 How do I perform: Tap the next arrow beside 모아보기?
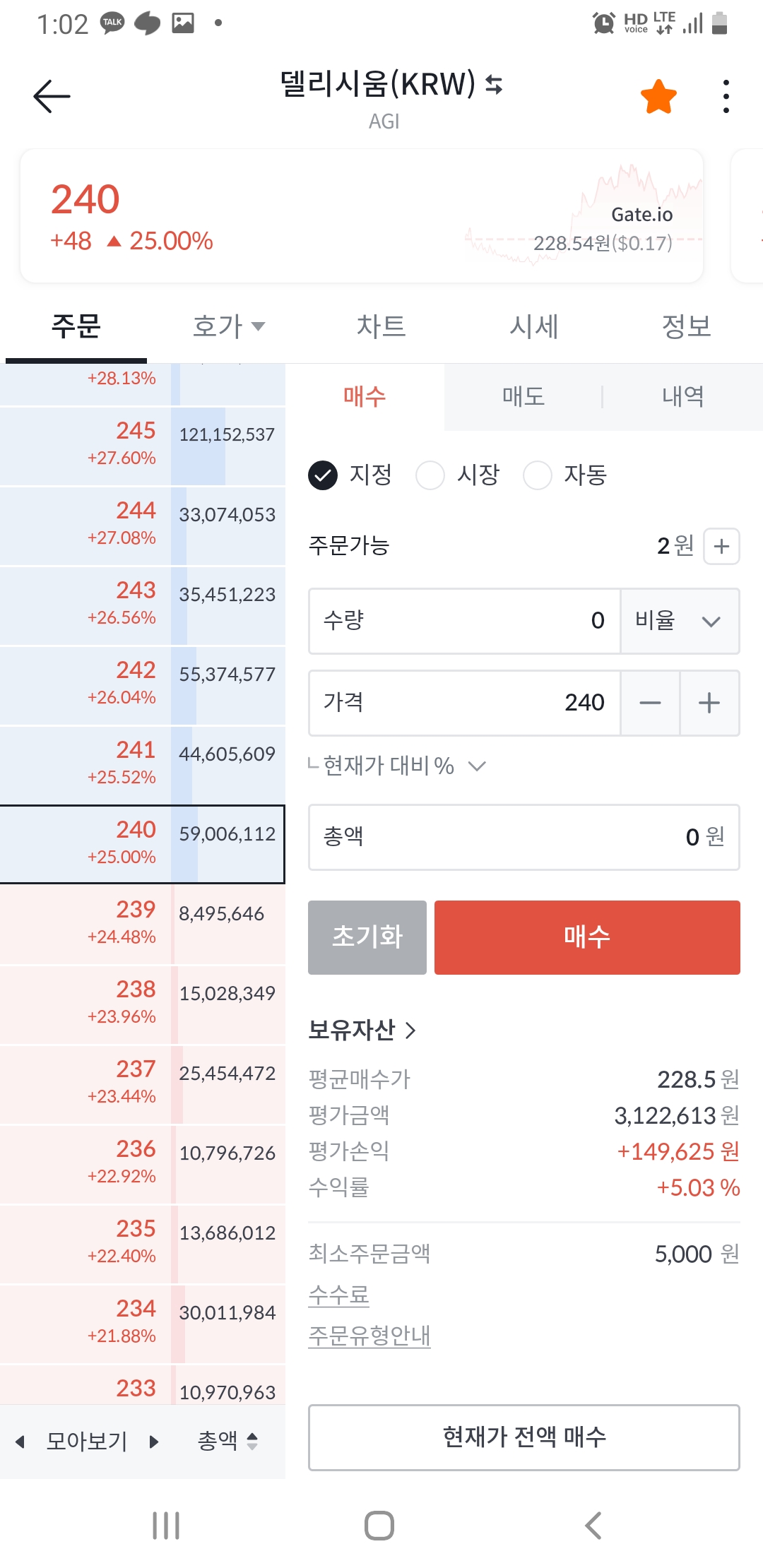point(154,1441)
